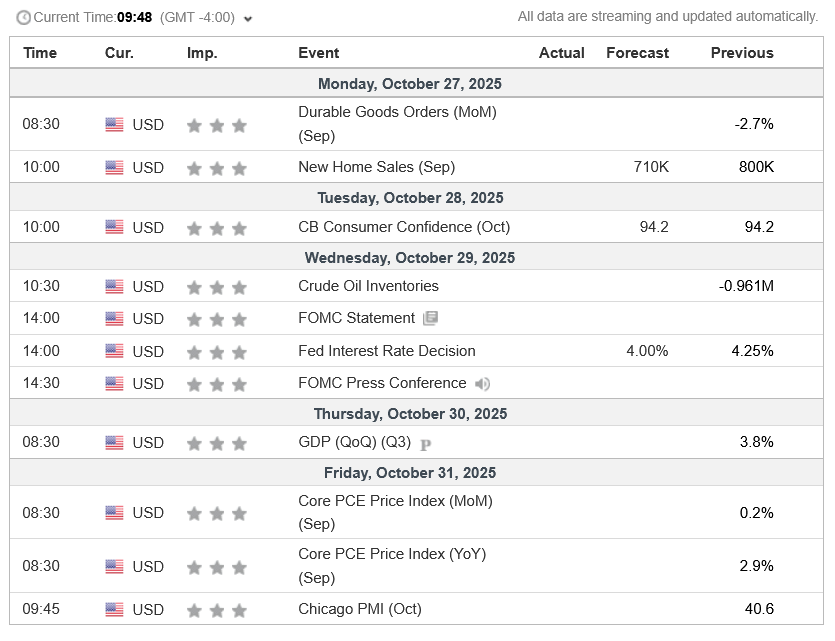Click importance stars for FOMC Statement
Image resolution: width=835 pixels, height=641 pixels.
(x=217, y=319)
